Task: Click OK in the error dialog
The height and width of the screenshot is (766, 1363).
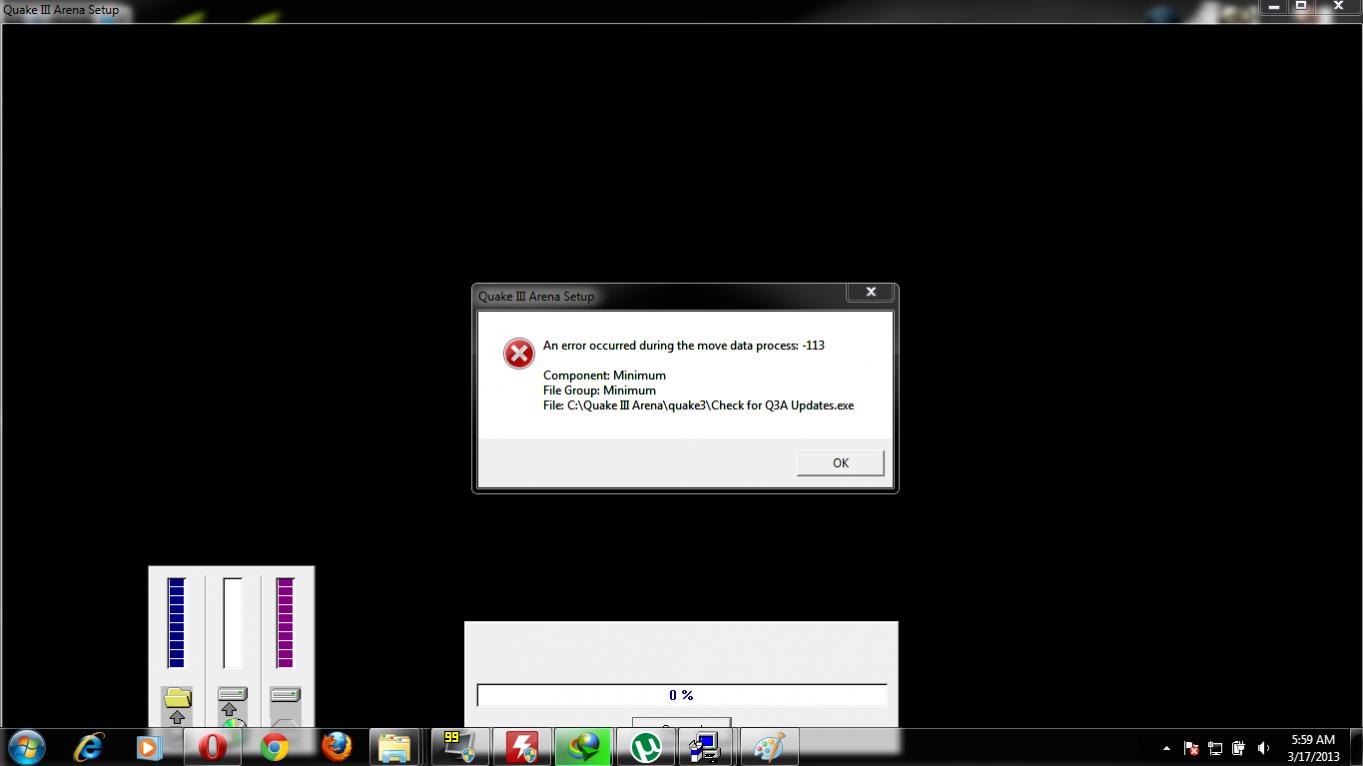Action: [x=840, y=463]
